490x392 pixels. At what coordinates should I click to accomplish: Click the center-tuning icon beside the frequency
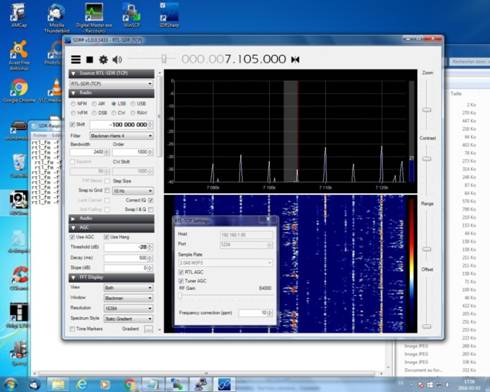point(295,60)
